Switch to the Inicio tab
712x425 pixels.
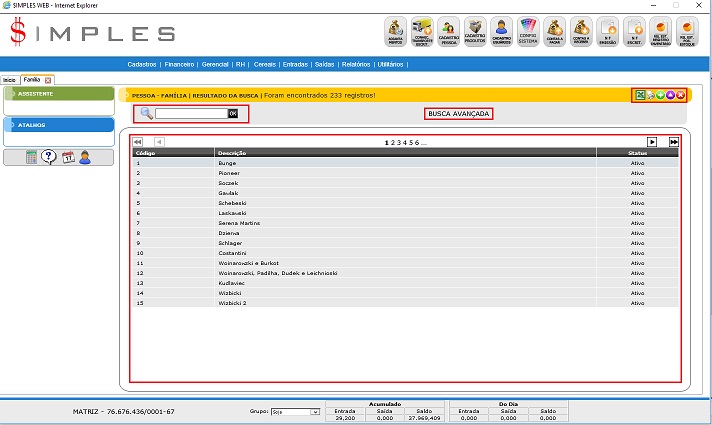pyautogui.click(x=10, y=79)
